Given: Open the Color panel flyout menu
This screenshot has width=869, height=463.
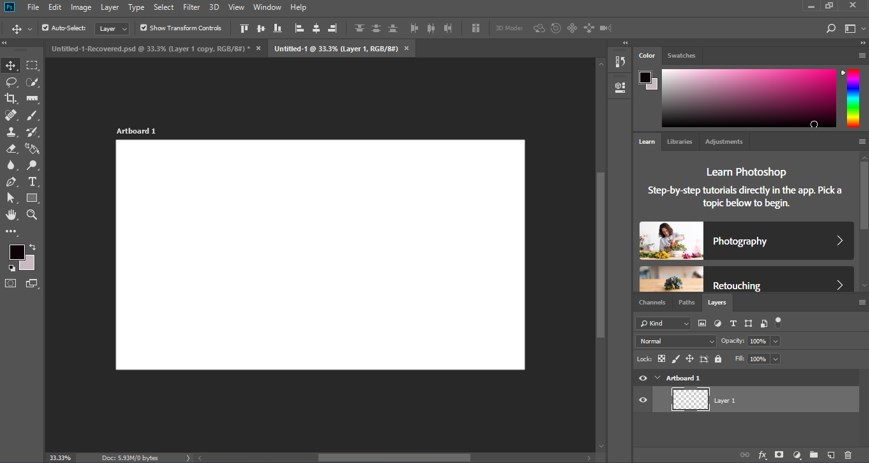Looking at the screenshot, I should click(x=862, y=55).
